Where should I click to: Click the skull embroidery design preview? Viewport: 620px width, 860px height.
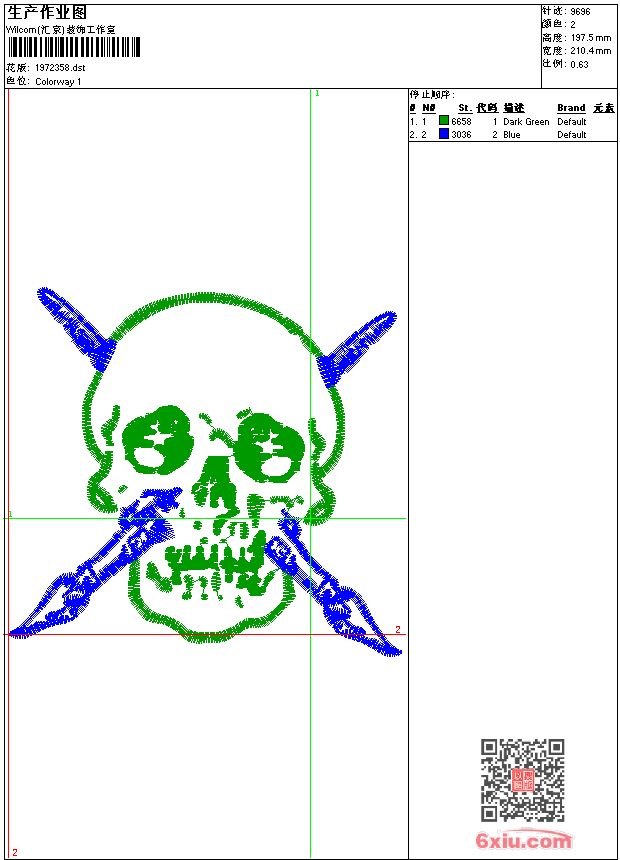pos(206,472)
